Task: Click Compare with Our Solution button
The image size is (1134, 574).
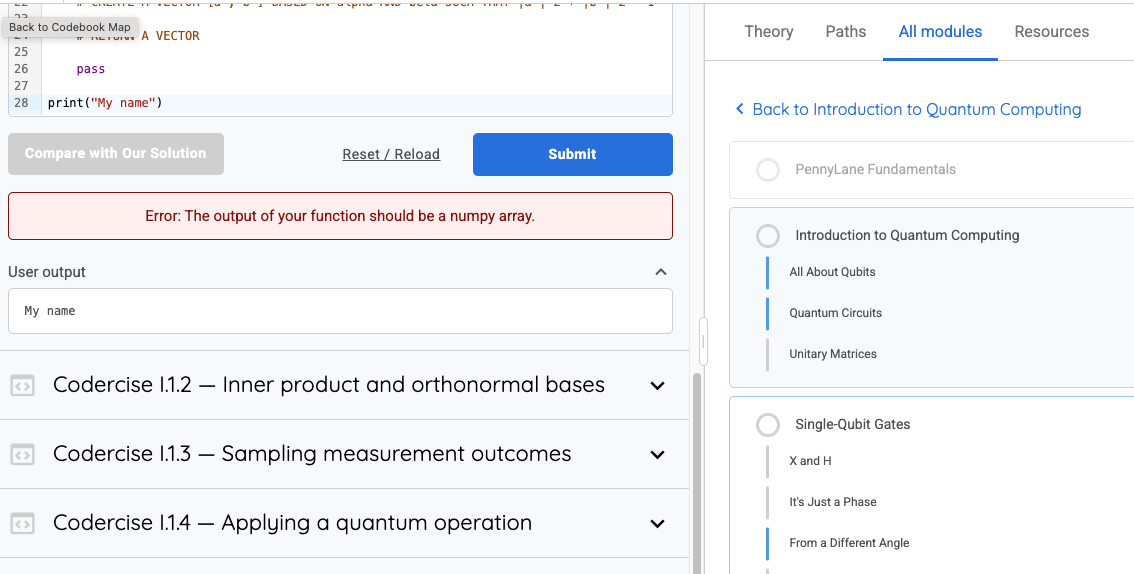Action: click(116, 153)
